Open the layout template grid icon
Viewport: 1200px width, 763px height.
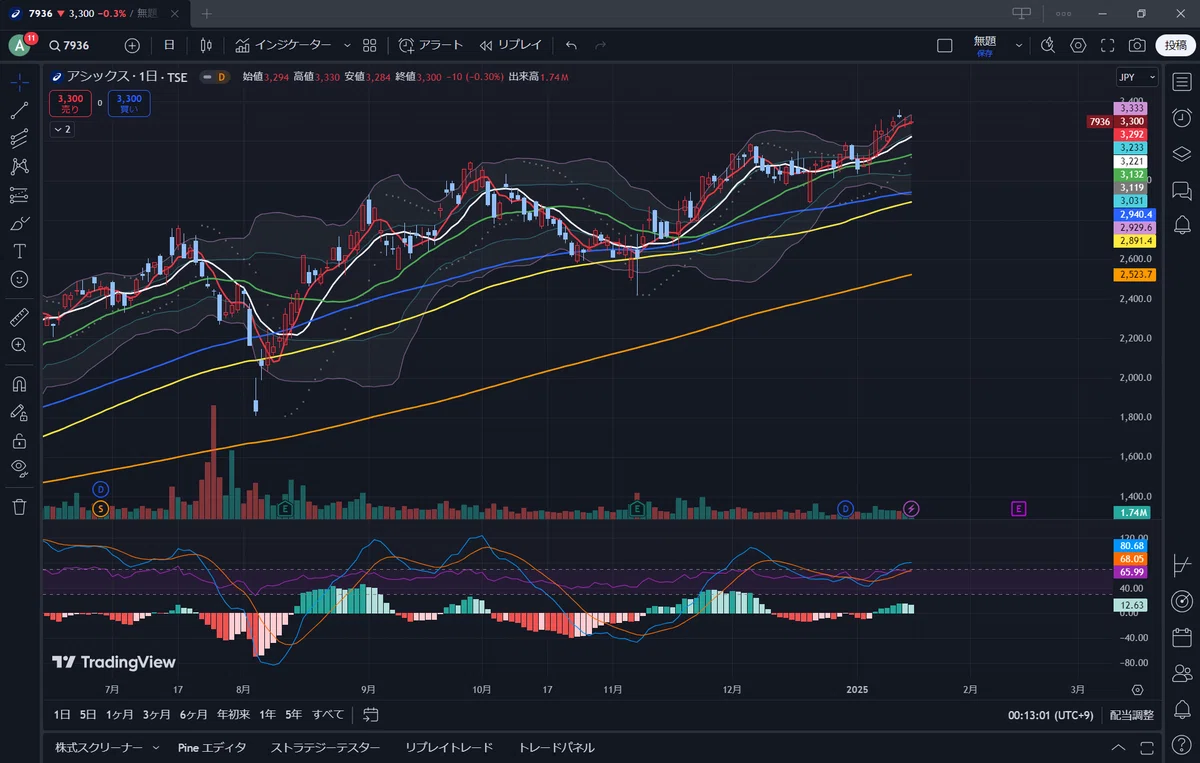[370, 45]
